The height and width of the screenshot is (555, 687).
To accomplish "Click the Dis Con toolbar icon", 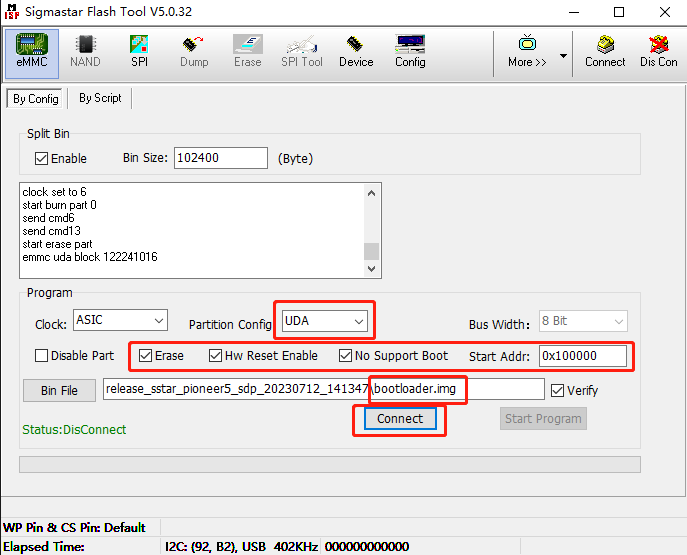I will click(659, 51).
